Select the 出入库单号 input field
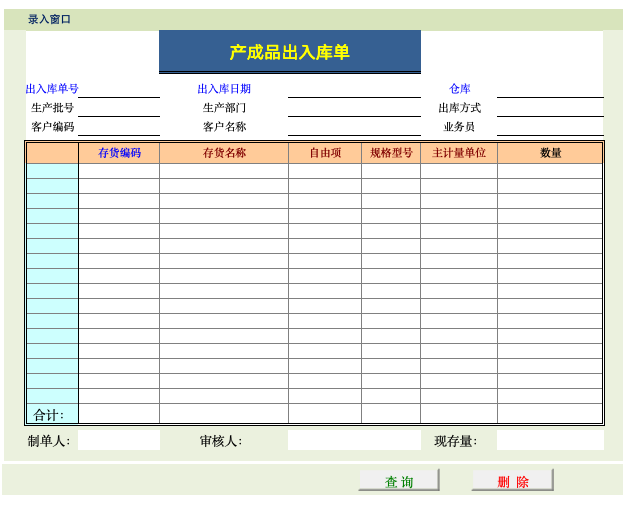This screenshot has width=623, height=505. [119, 89]
